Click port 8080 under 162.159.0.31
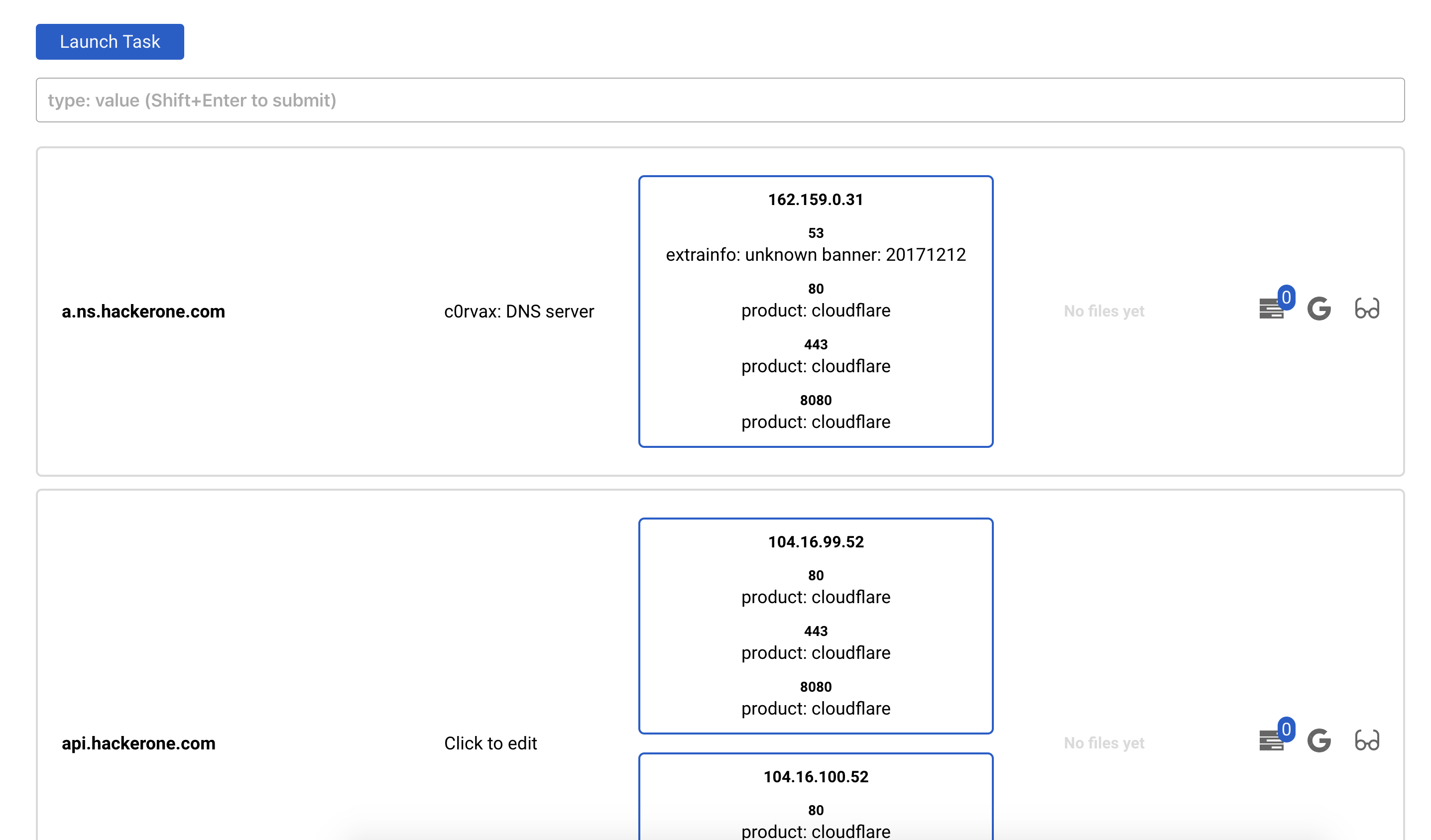This screenshot has height=840, width=1431. pos(816,401)
